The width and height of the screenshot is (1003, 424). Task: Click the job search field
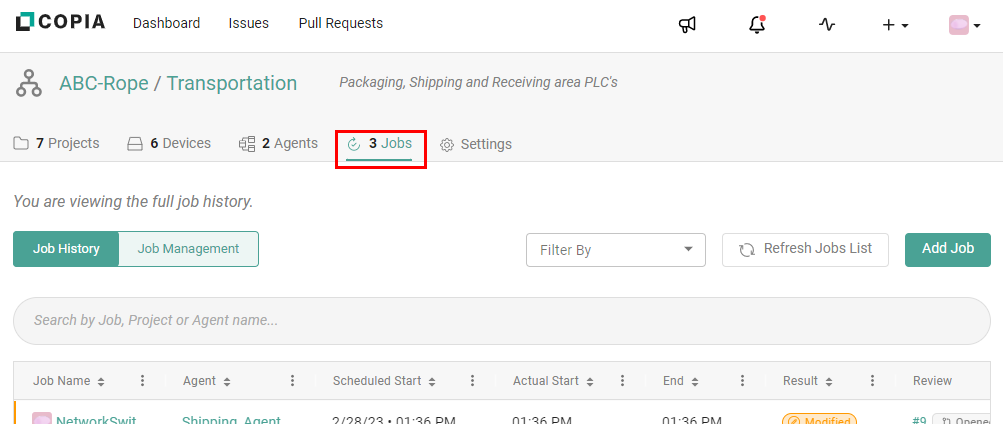click(501, 321)
